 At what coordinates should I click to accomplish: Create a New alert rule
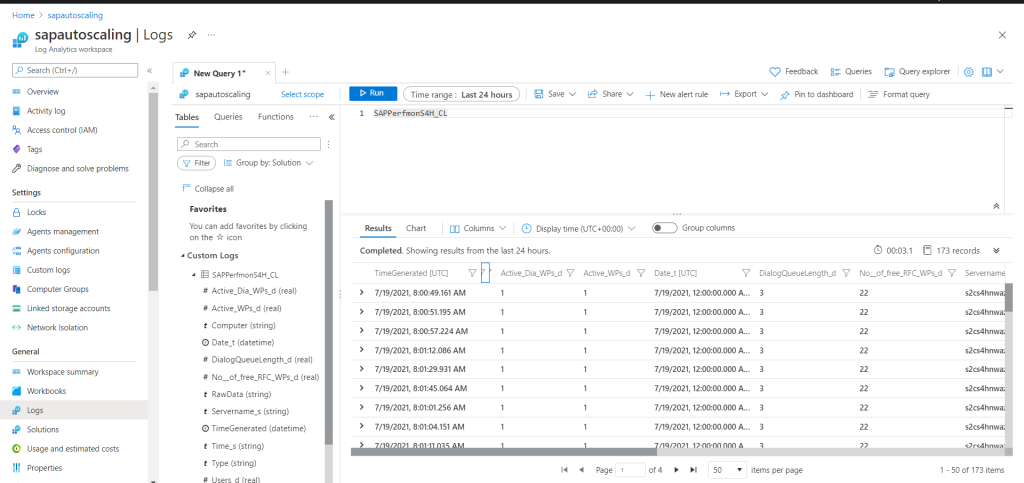(677, 95)
